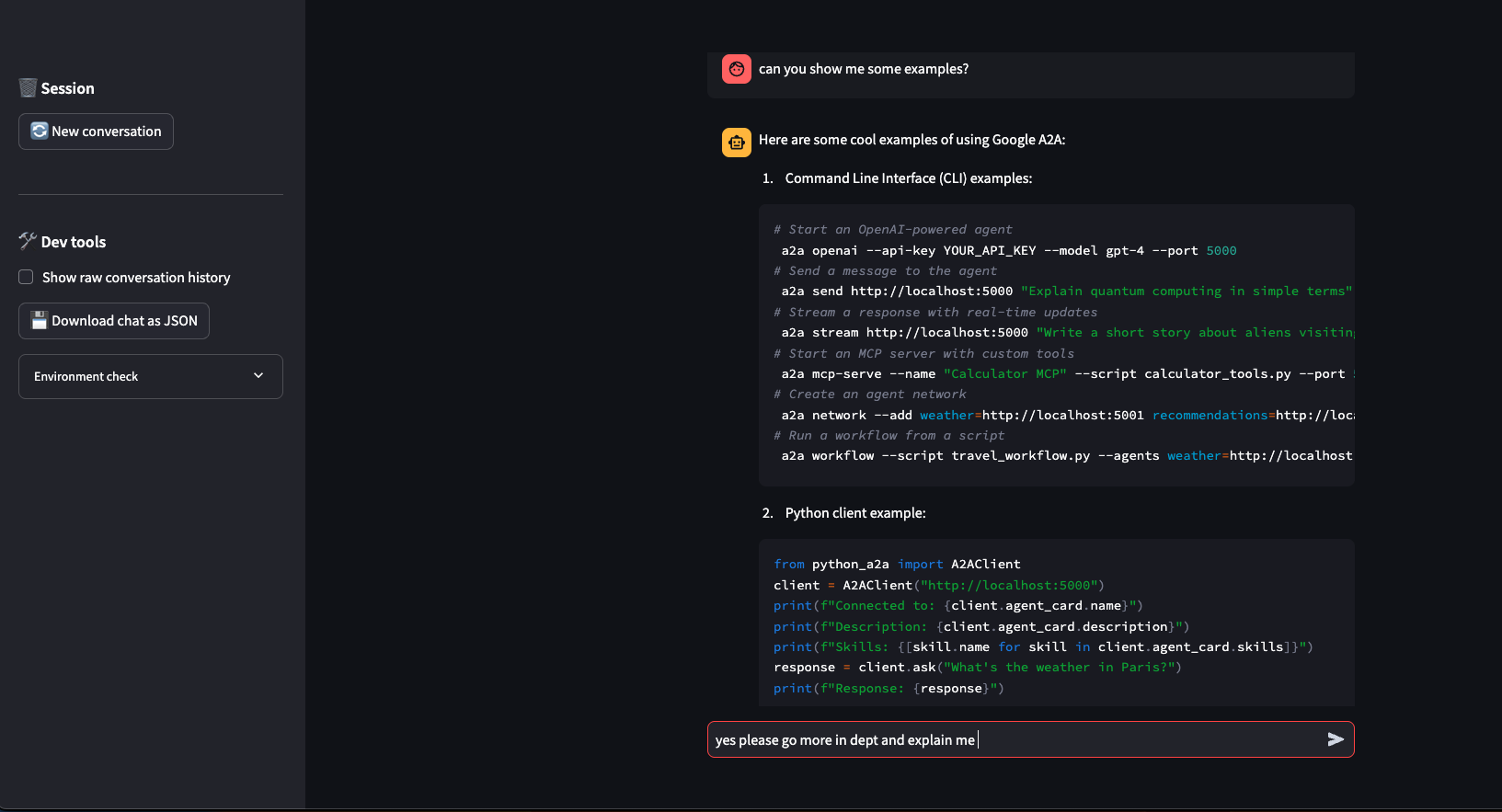Click the yellow robot assistant avatar icon
Screen dimensions: 1502x812
tap(737, 143)
